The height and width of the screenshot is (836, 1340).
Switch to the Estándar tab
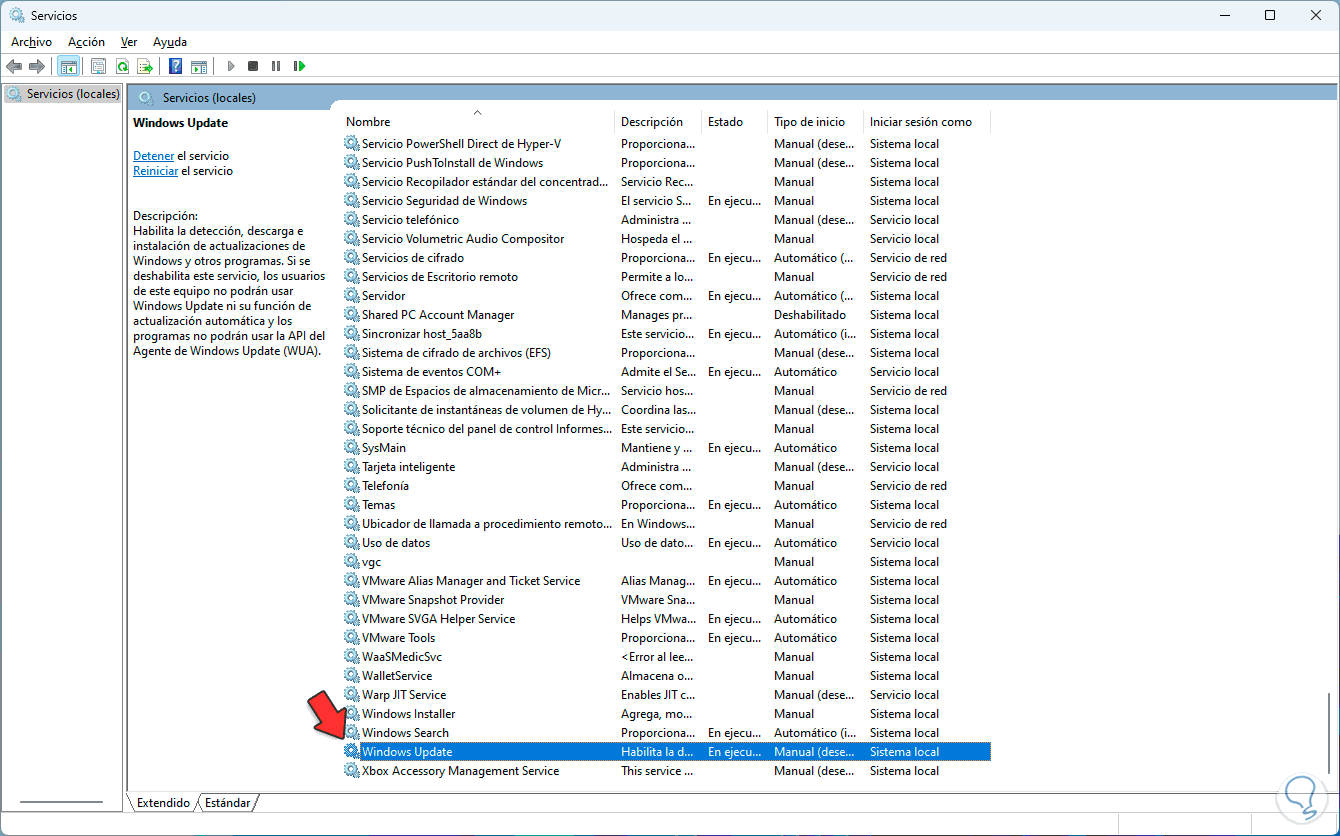click(x=227, y=802)
